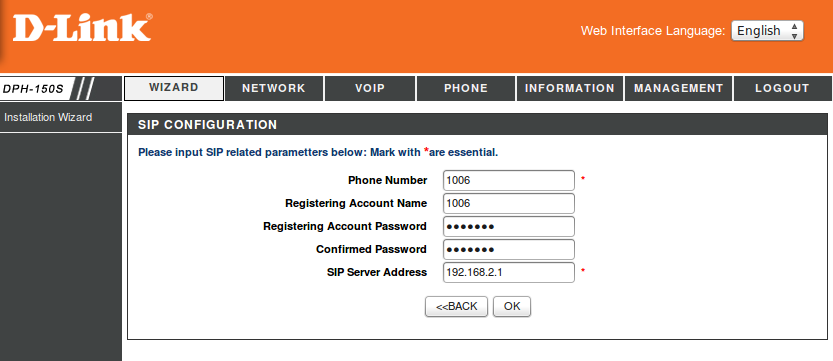Go to the VOIP tab
Screen dimensions: 833x361
(x=370, y=89)
